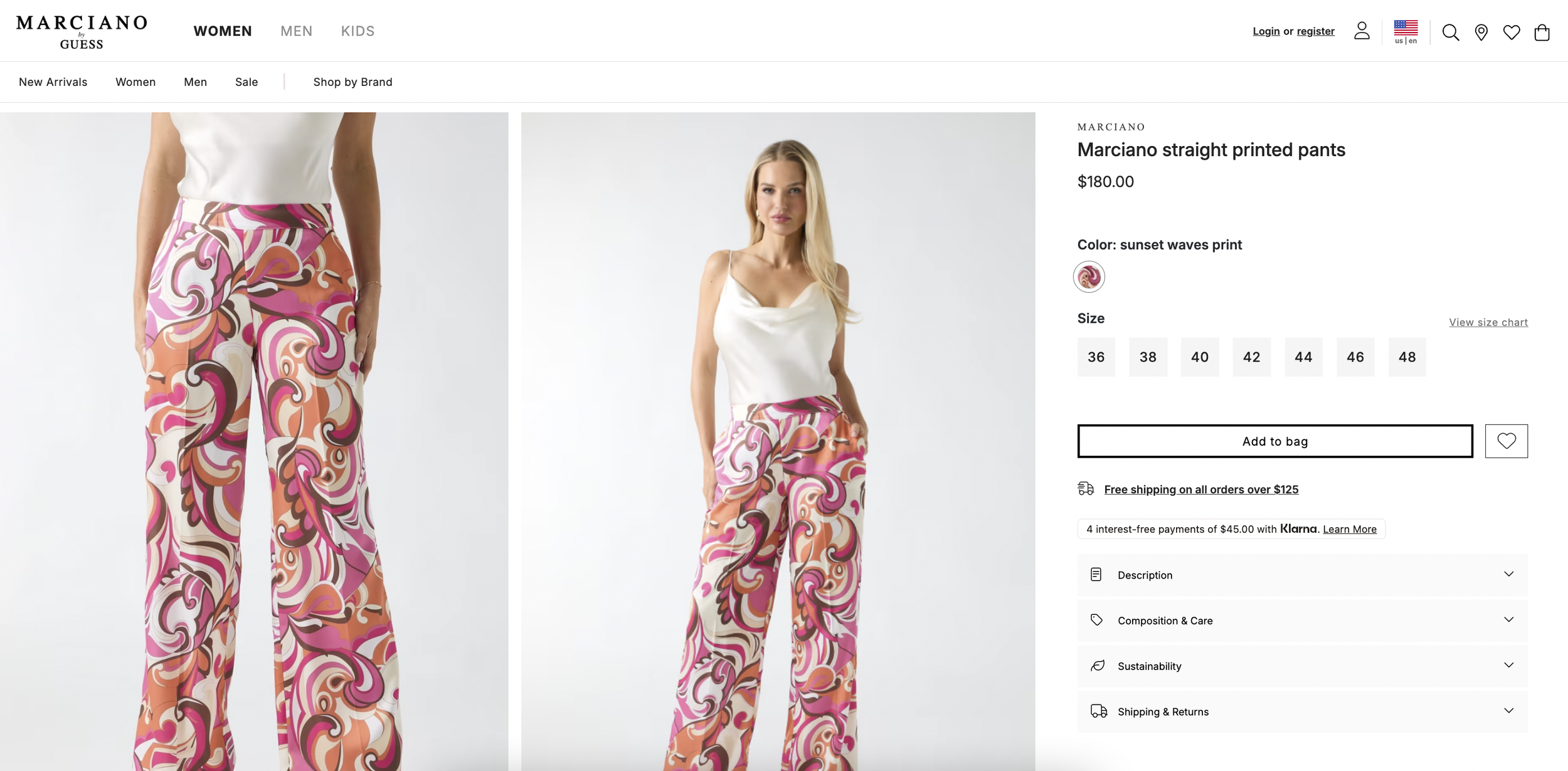Viewport: 1568px width, 771px height.
Task: Expand Composition & Care section
Action: 1302,621
